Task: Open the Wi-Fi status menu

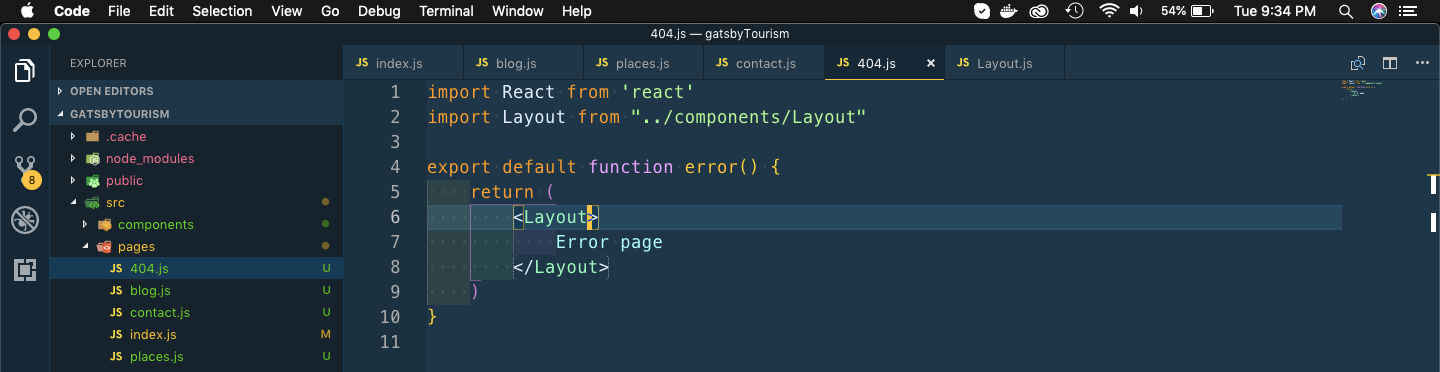Action: [x=1108, y=11]
